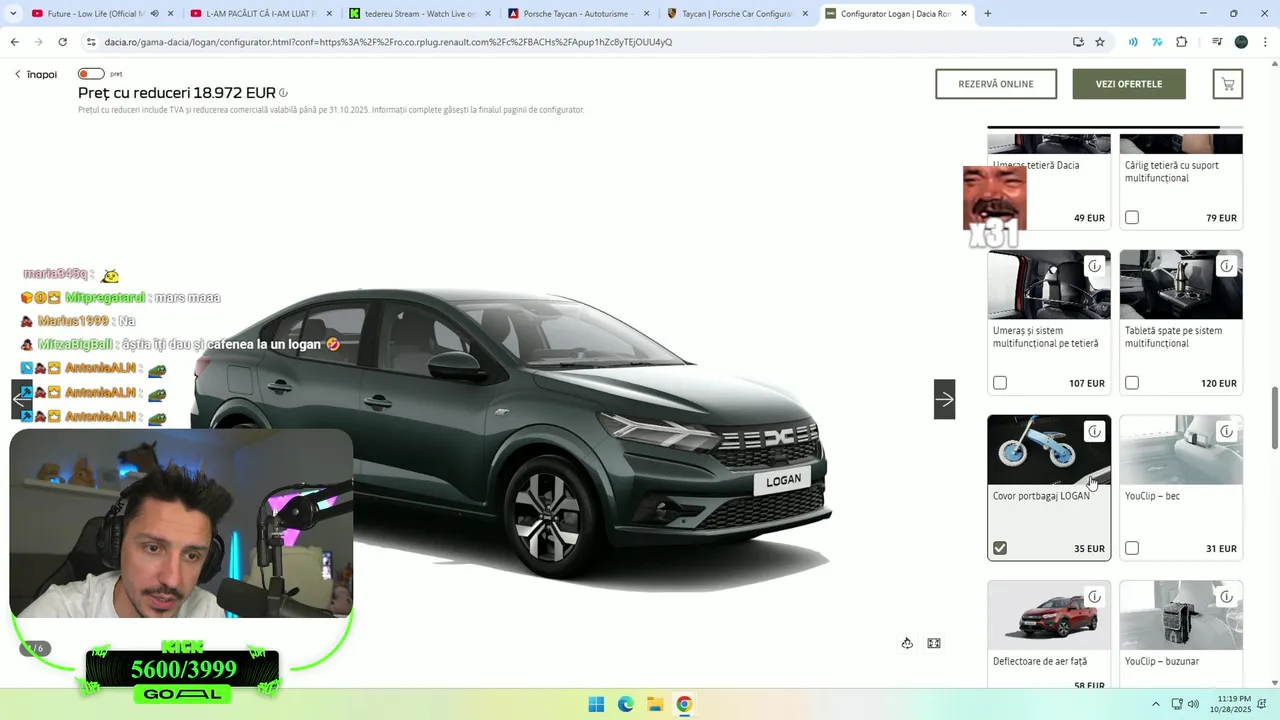This screenshot has width=1280, height=720.
Task: Click 7TV extension icon
Action: [x=1158, y=42]
